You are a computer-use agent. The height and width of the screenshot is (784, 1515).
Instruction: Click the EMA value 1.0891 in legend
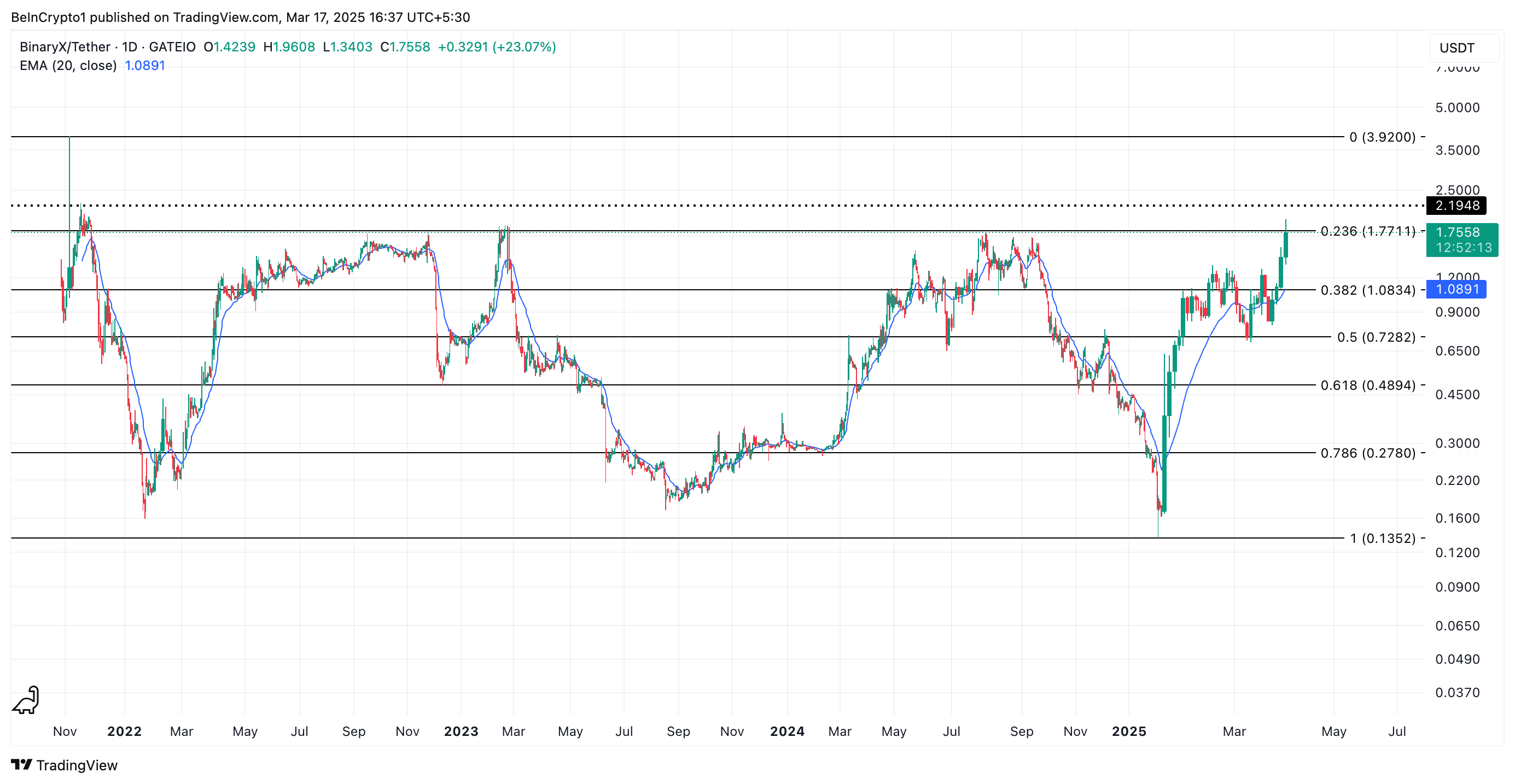click(145, 66)
